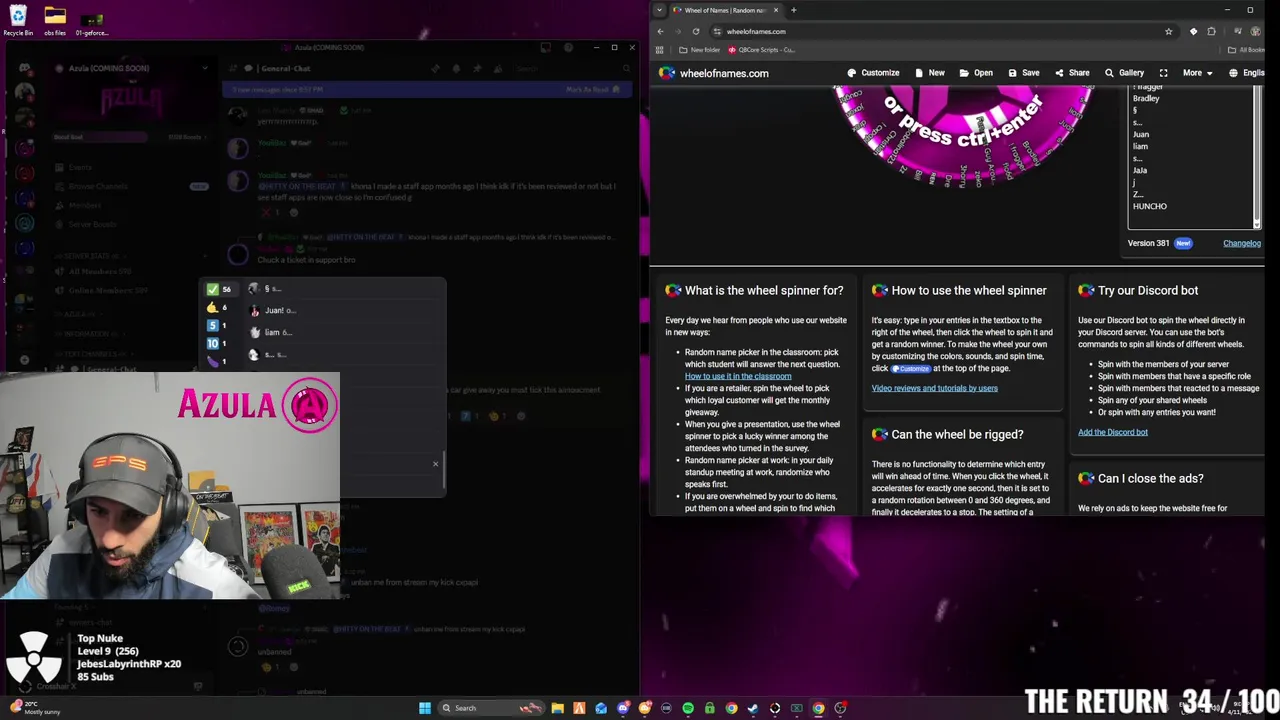Check the weather widget on the taskbar

36,708
